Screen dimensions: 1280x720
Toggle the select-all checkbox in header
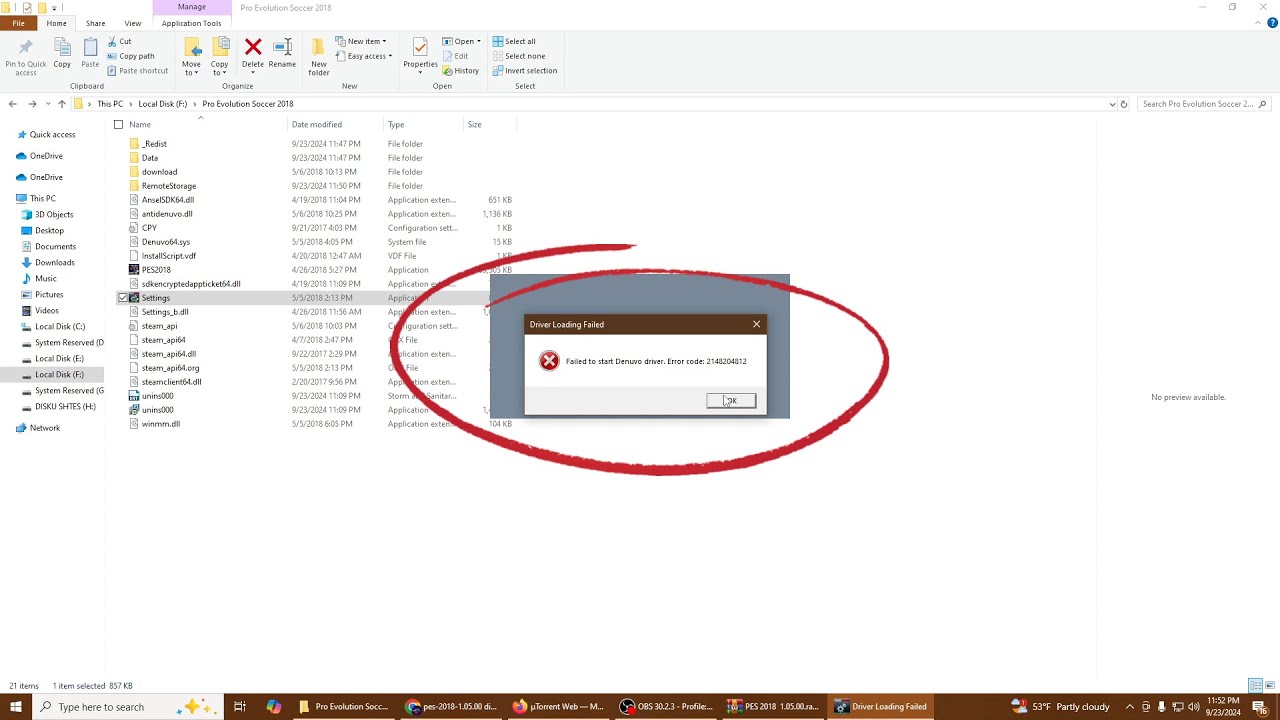click(x=118, y=125)
